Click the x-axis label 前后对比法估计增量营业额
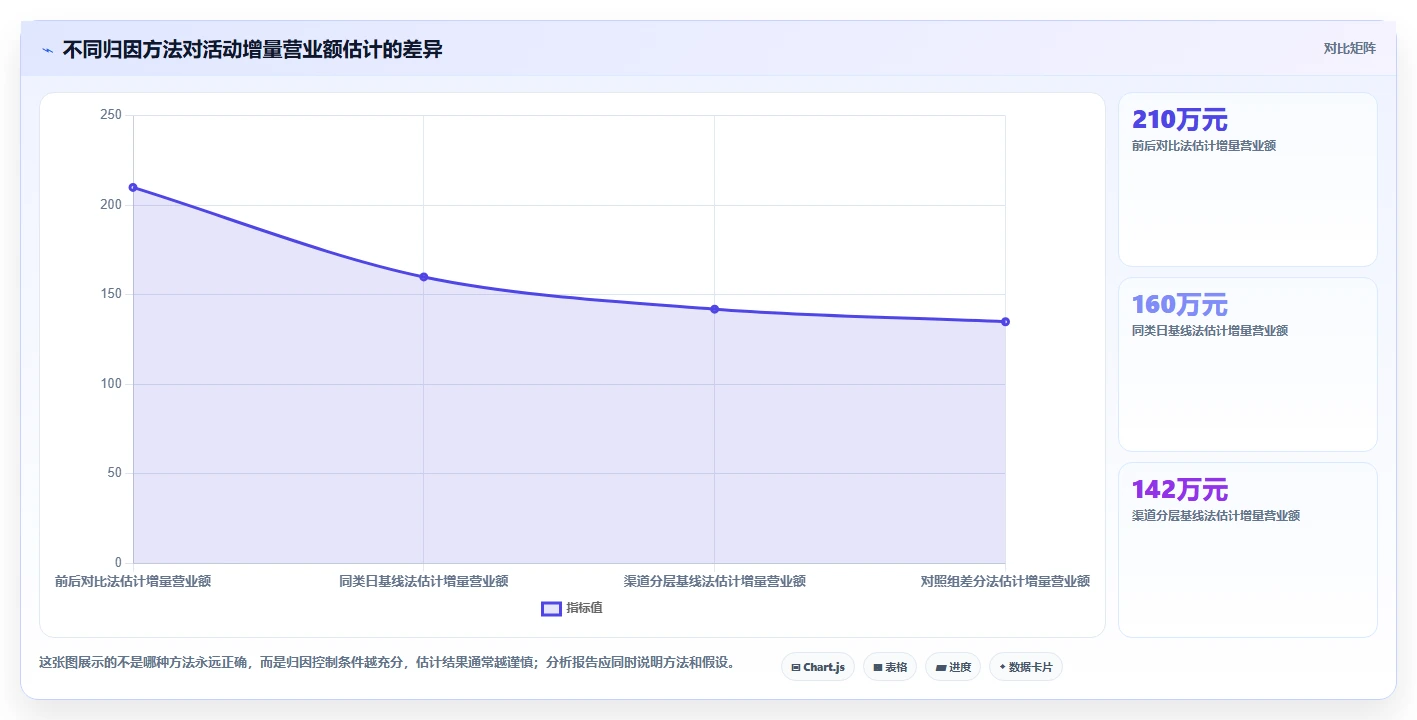The height and width of the screenshot is (720, 1417). [x=133, y=581]
